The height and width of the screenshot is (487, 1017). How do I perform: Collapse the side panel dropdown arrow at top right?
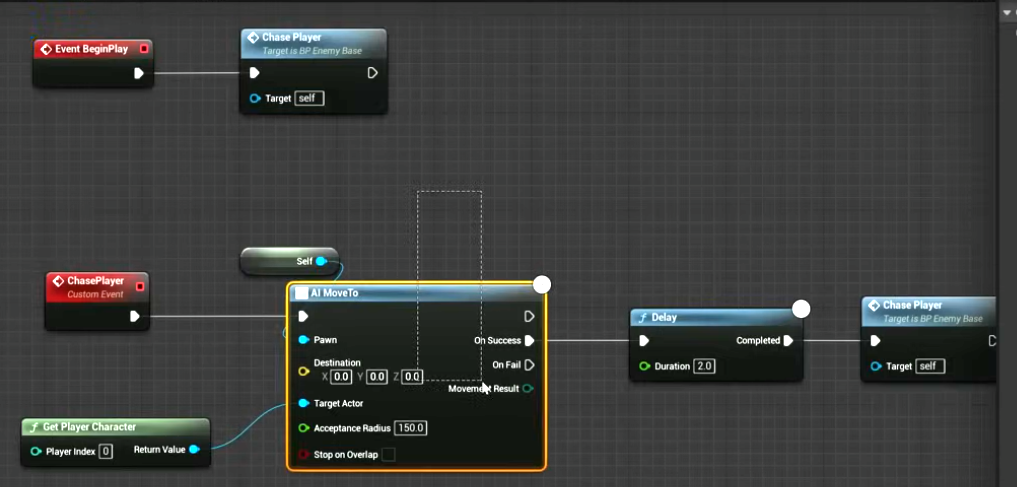(1006, 12)
